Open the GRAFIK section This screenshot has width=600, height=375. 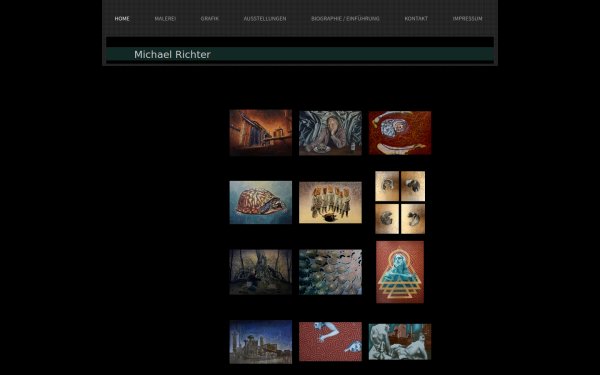pos(210,18)
